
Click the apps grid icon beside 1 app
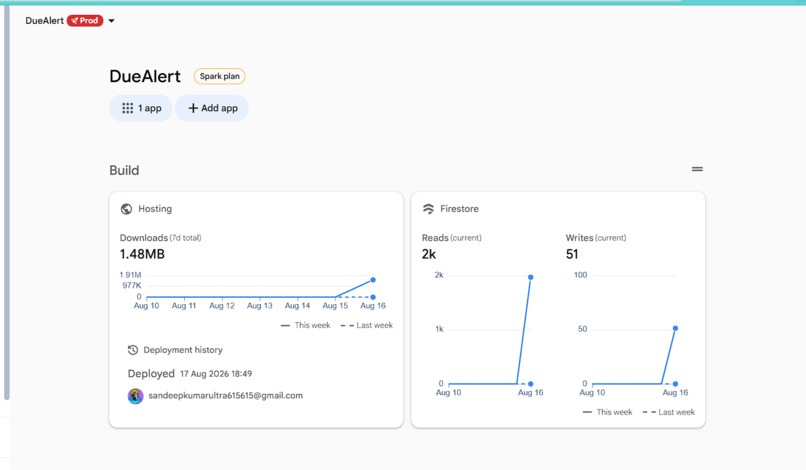coord(127,108)
